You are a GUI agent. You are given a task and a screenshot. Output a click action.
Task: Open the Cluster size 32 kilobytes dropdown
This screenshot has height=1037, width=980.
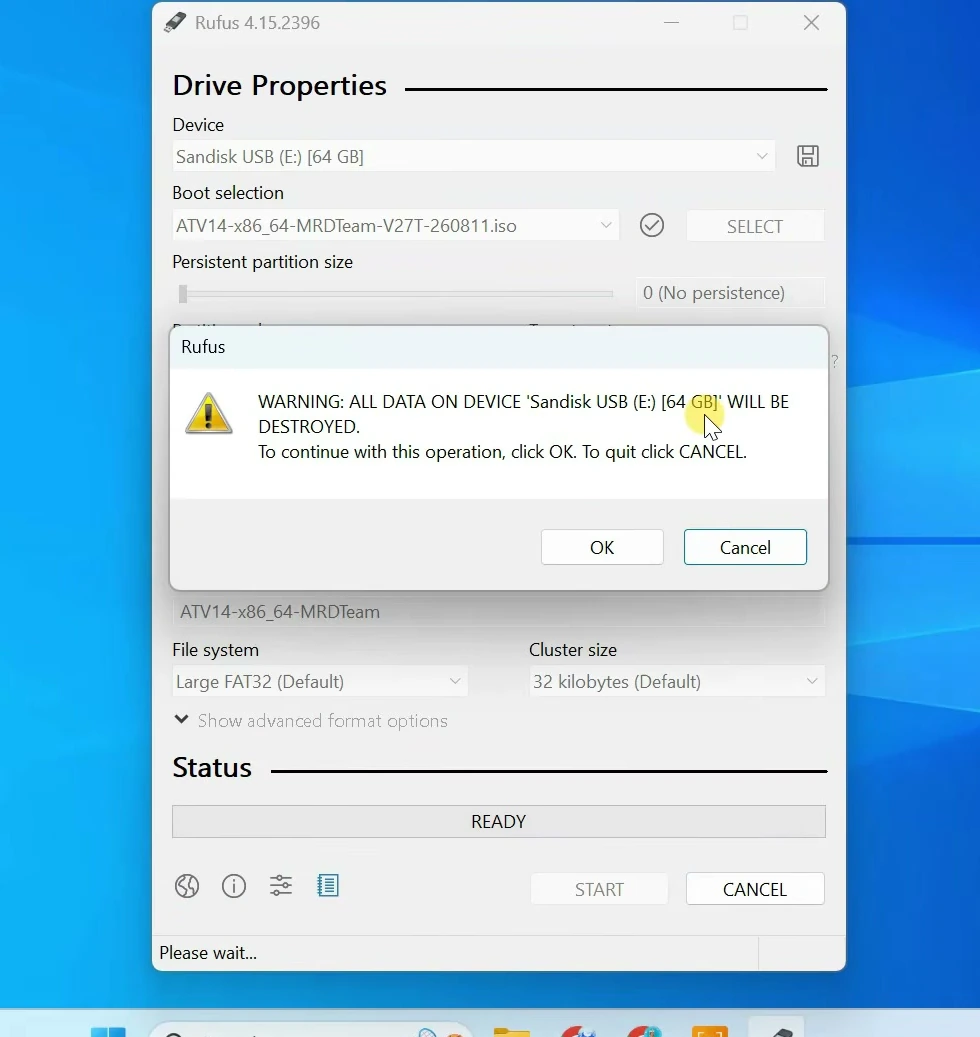[x=677, y=681]
